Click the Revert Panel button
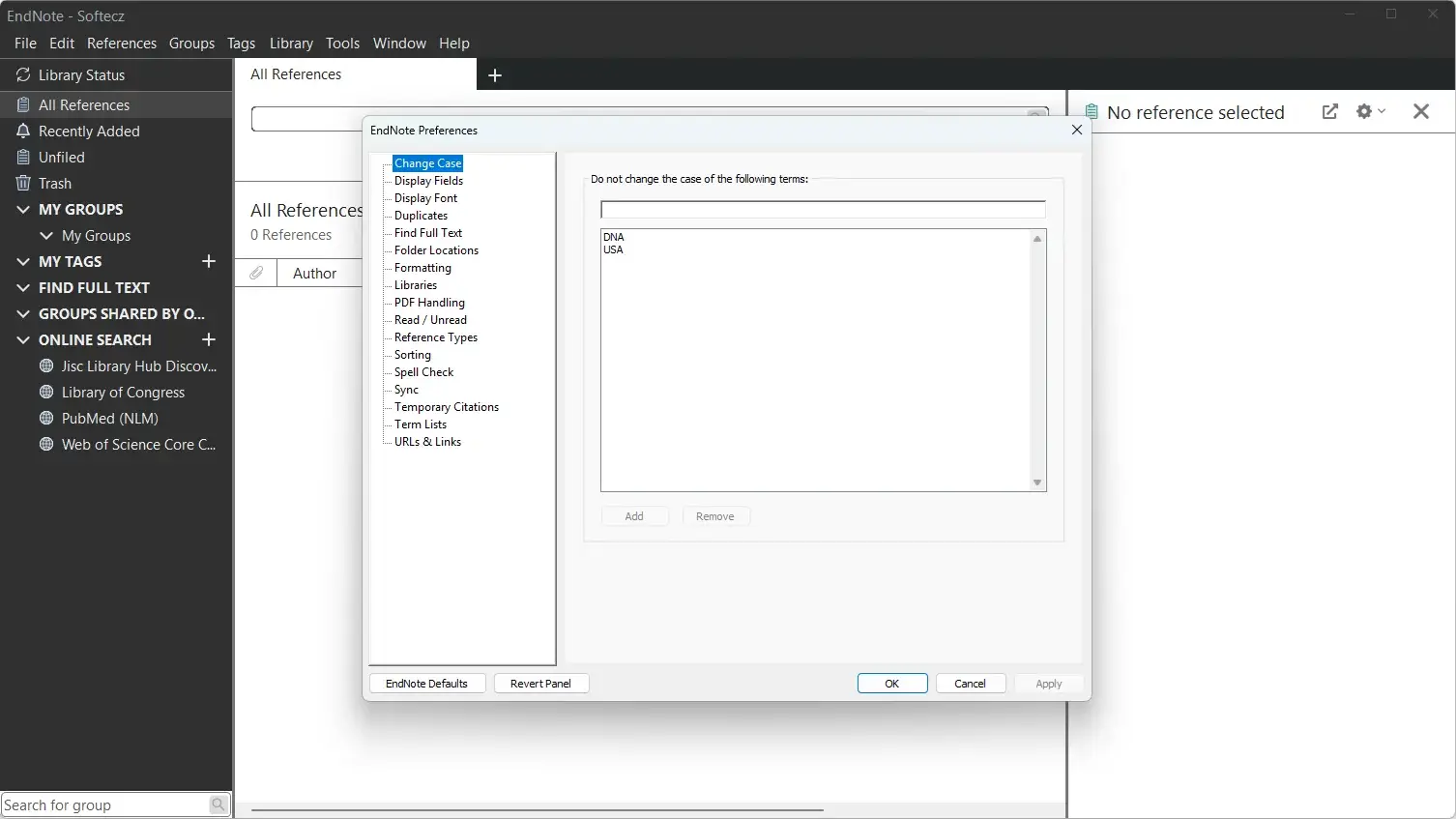Screen dimensions: 1456x819 click(541, 684)
